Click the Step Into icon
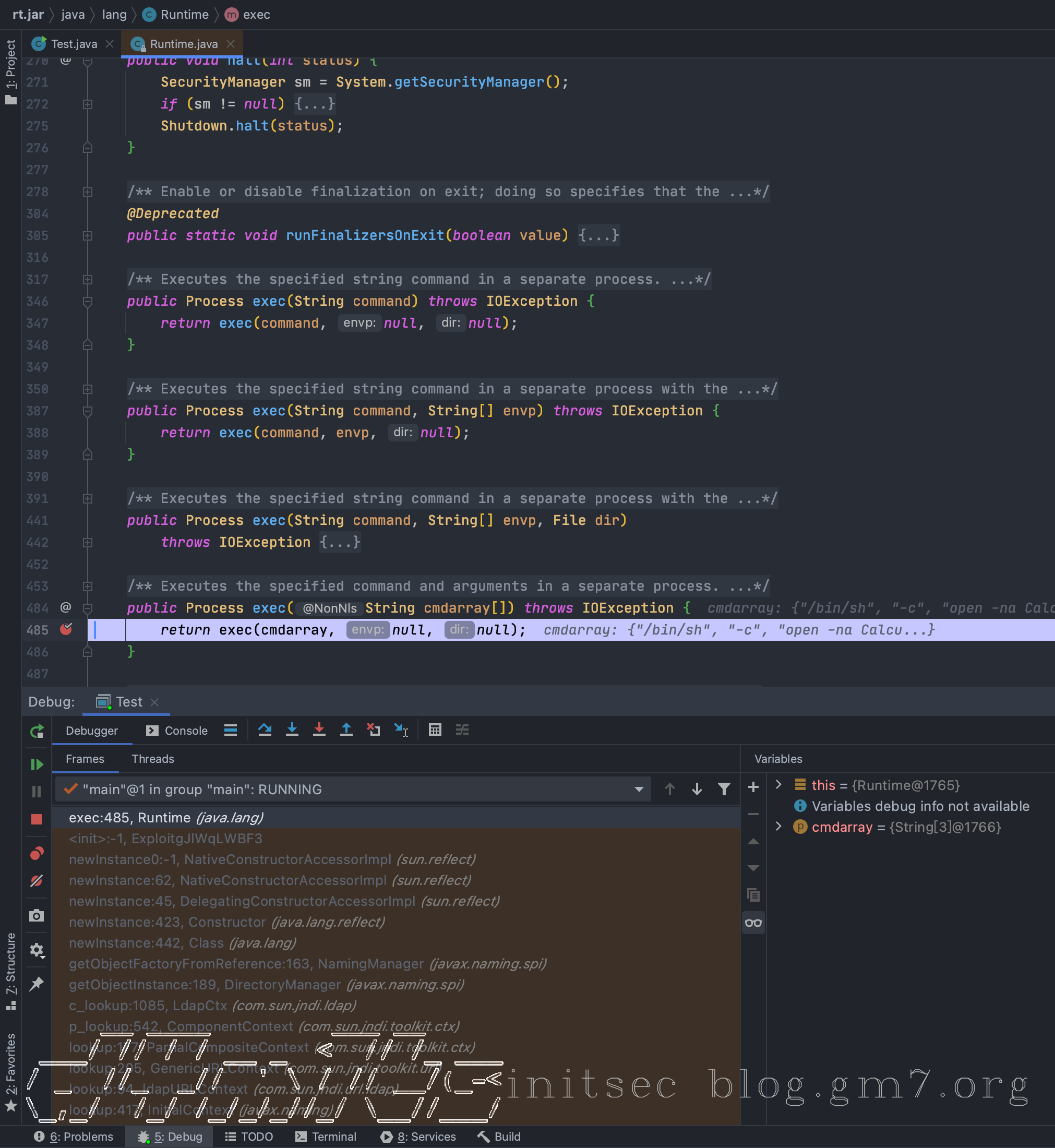The width and height of the screenshot is (1055, 1148). point(292,730)
